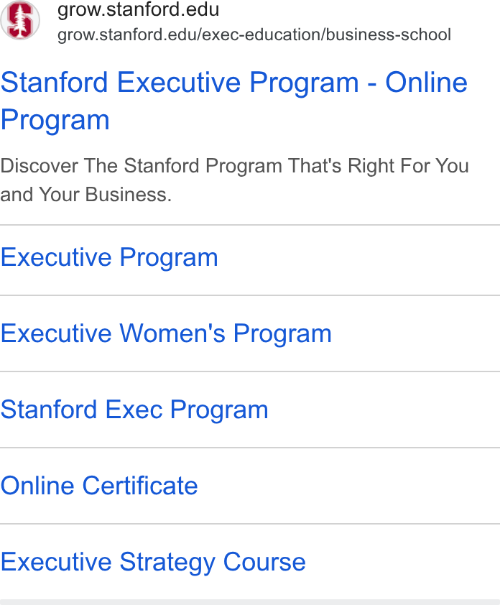
Task: Open the Online Certificate sitelink
Action: coord(99,485)
